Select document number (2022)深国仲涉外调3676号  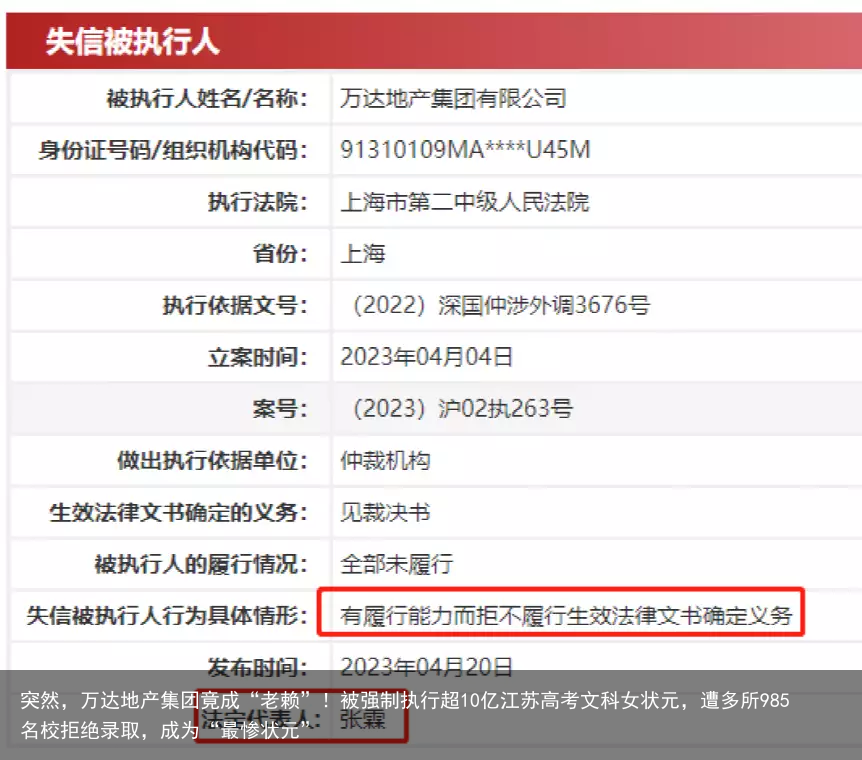pyautogui.click(x=500, y=305)
